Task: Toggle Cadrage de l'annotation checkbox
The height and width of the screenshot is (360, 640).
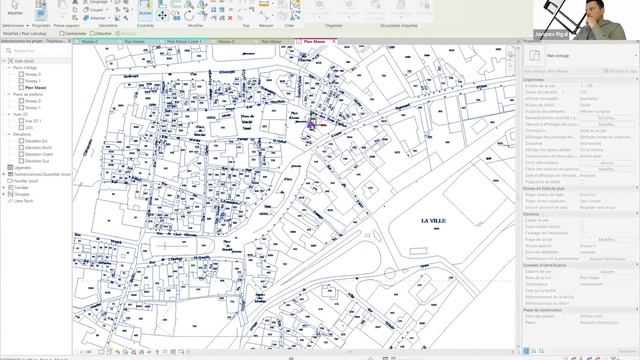Action: pos(582,233)
